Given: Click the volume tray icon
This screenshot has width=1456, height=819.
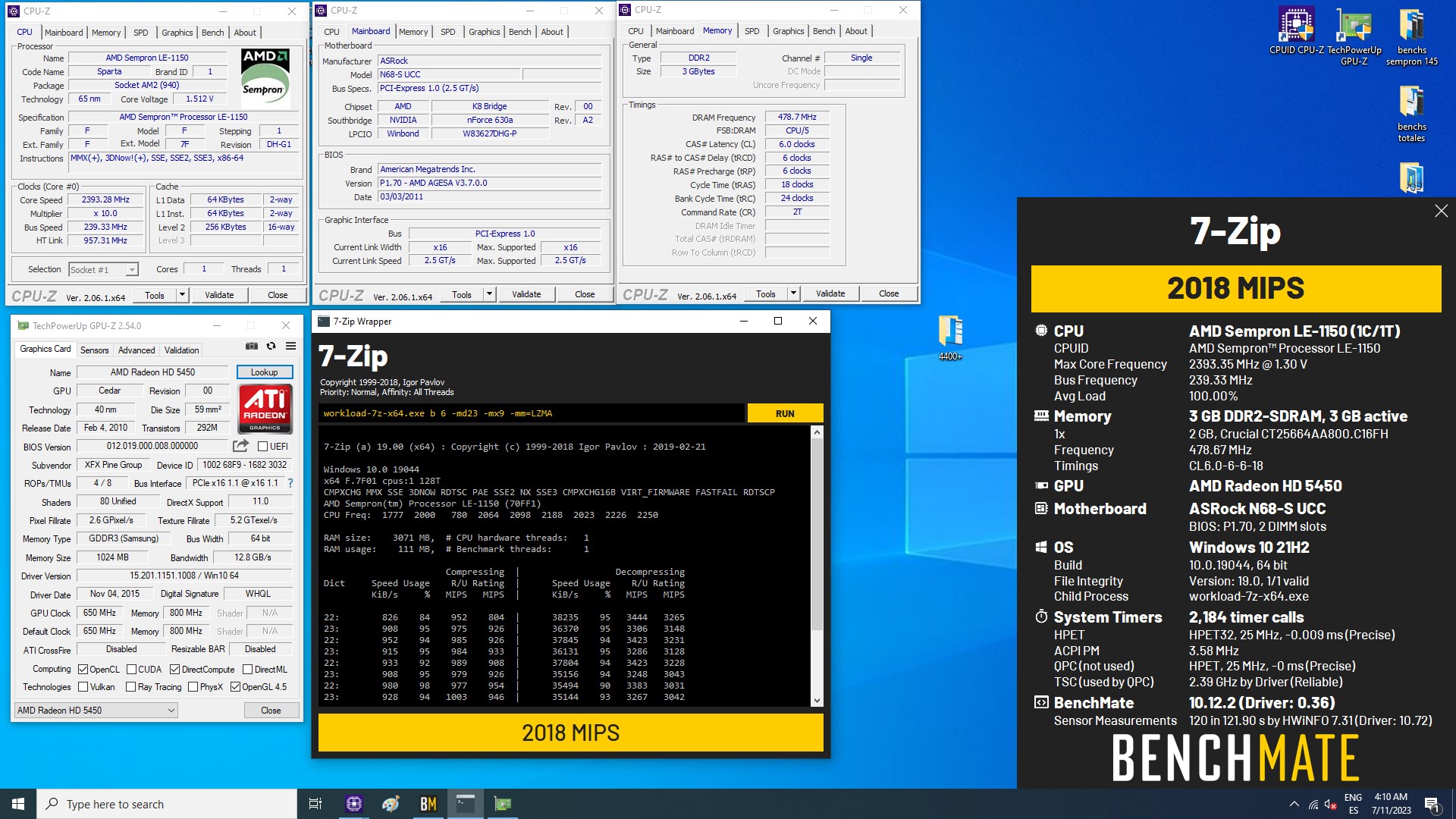Looking at the screenshot, I should (1330, 805).
